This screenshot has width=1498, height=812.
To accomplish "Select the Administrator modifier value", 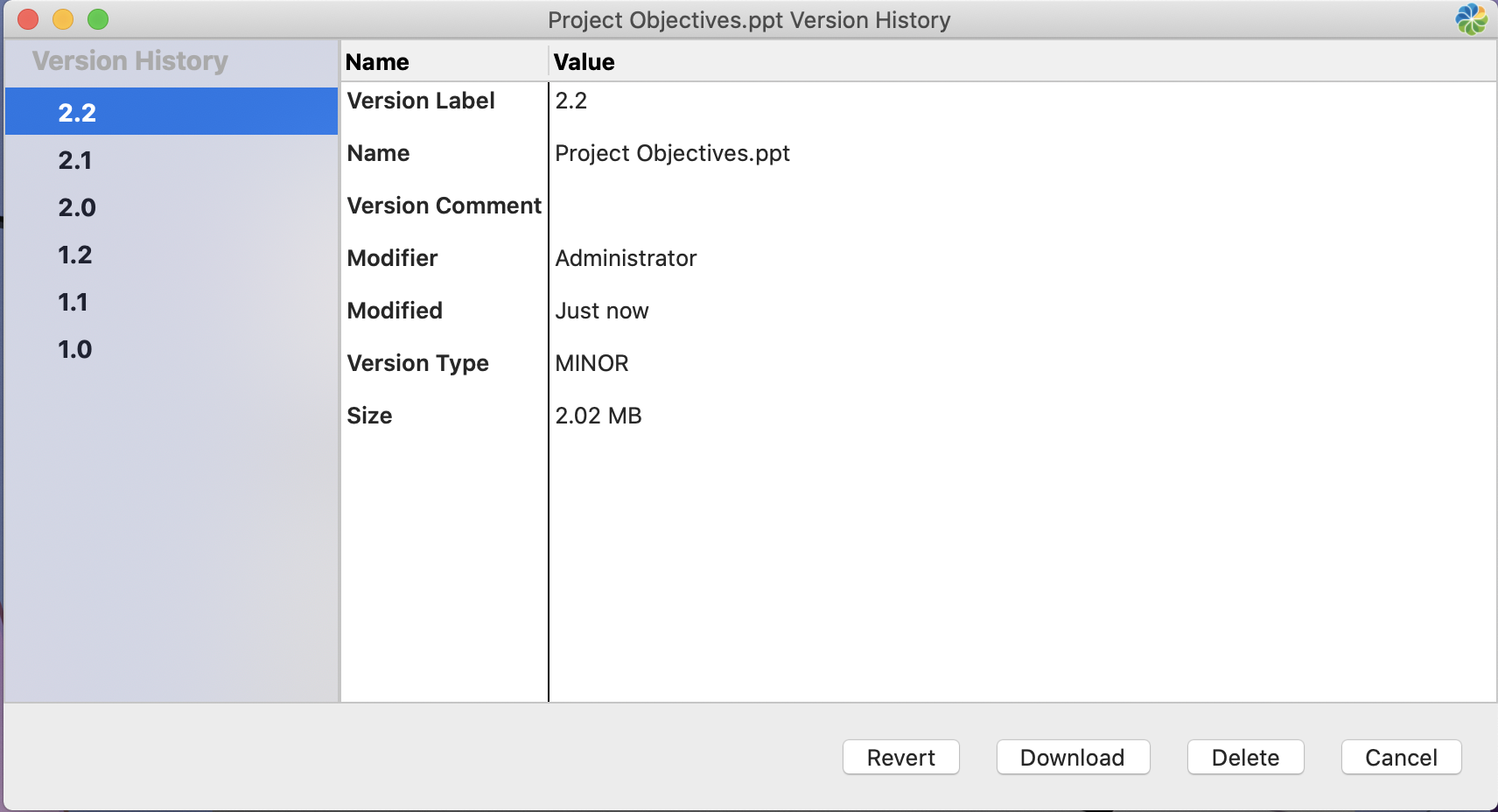I will coord(626,258).
